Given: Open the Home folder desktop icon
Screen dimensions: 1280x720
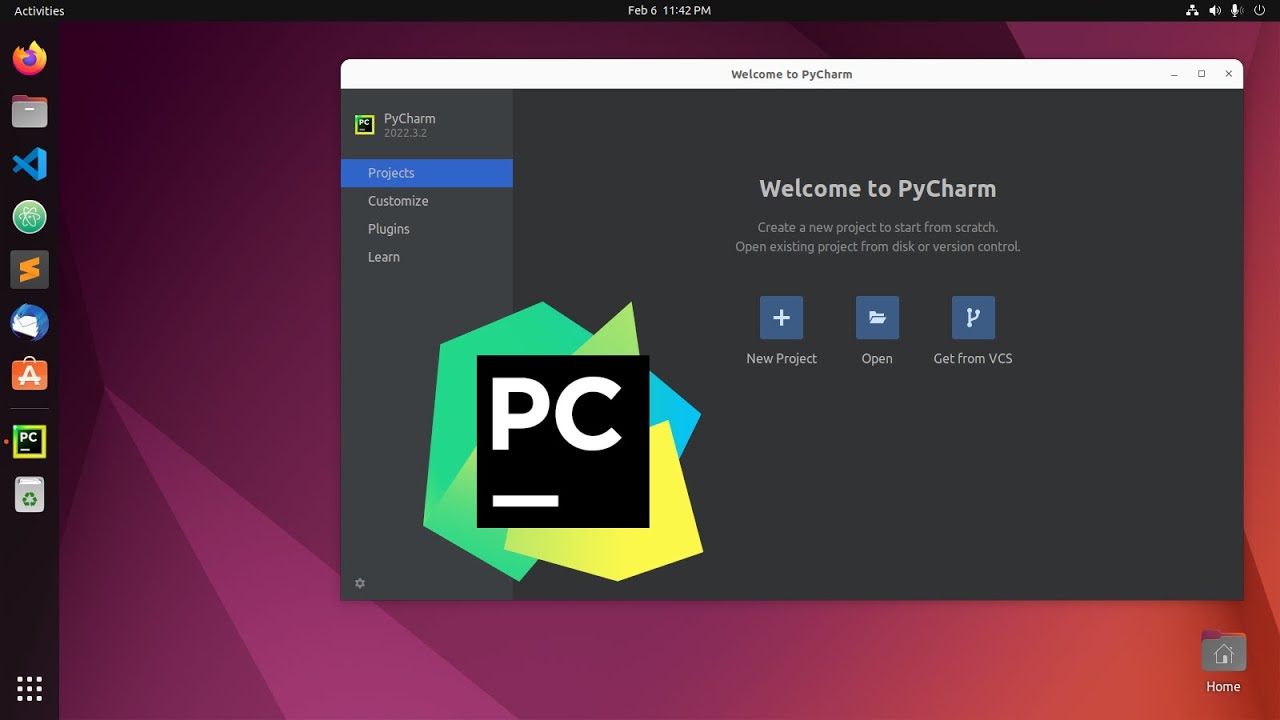Looking at the screenshot, I should point(1223,662).
